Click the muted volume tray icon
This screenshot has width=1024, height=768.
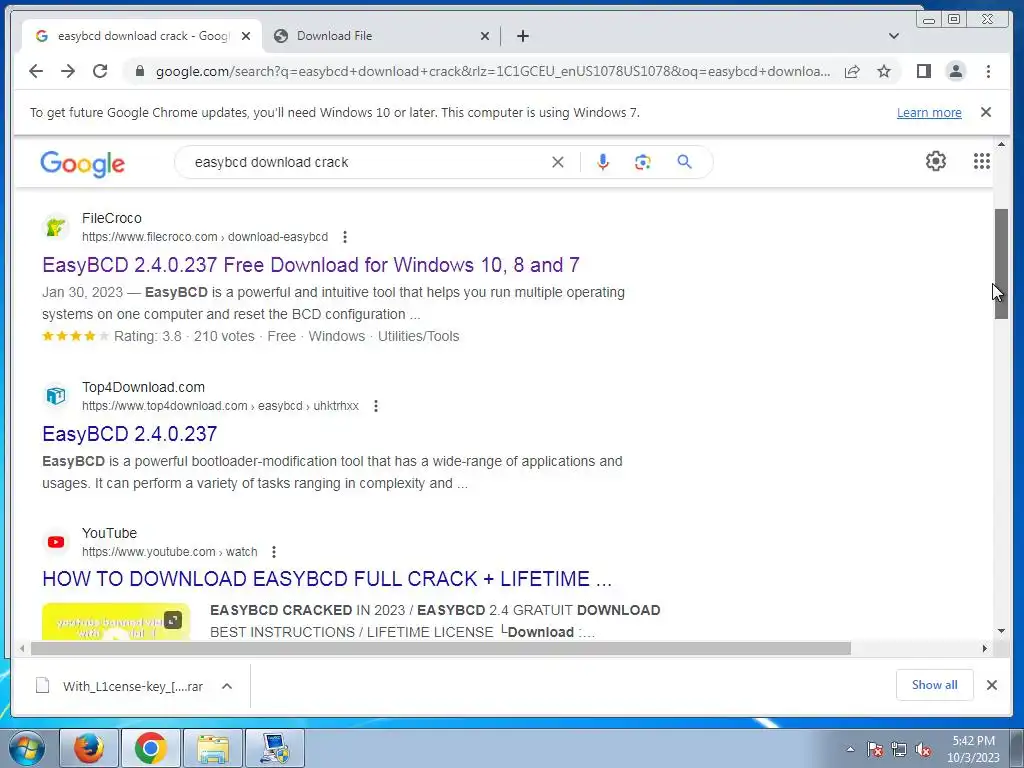tap(923, 750)
